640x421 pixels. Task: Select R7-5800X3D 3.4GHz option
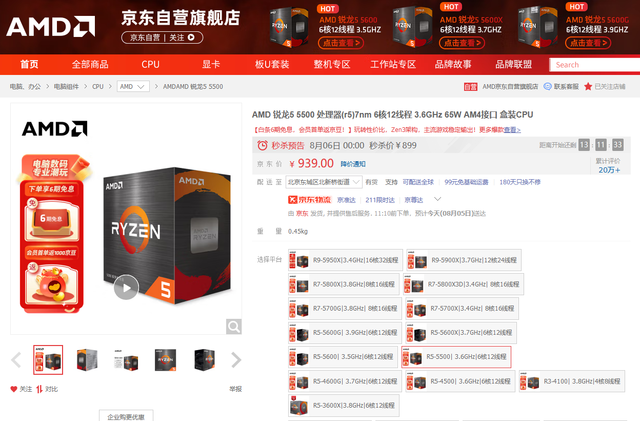[x=463, y=284]
